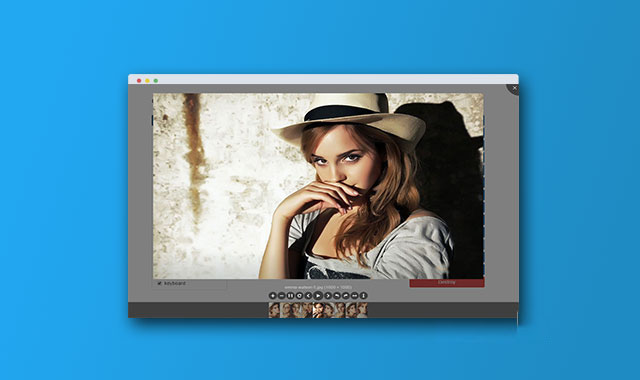Zoom out with the minus icon

(x=282, y=296)
